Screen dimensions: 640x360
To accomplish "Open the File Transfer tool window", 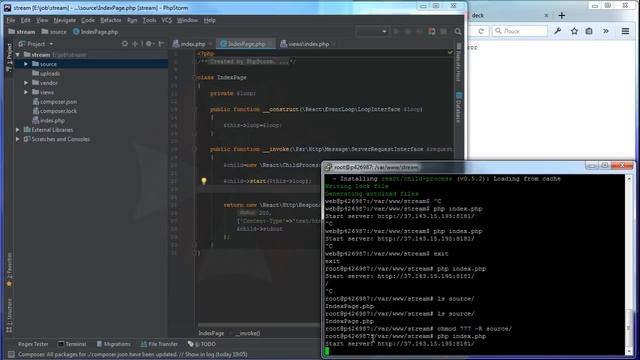I will 159,344.
